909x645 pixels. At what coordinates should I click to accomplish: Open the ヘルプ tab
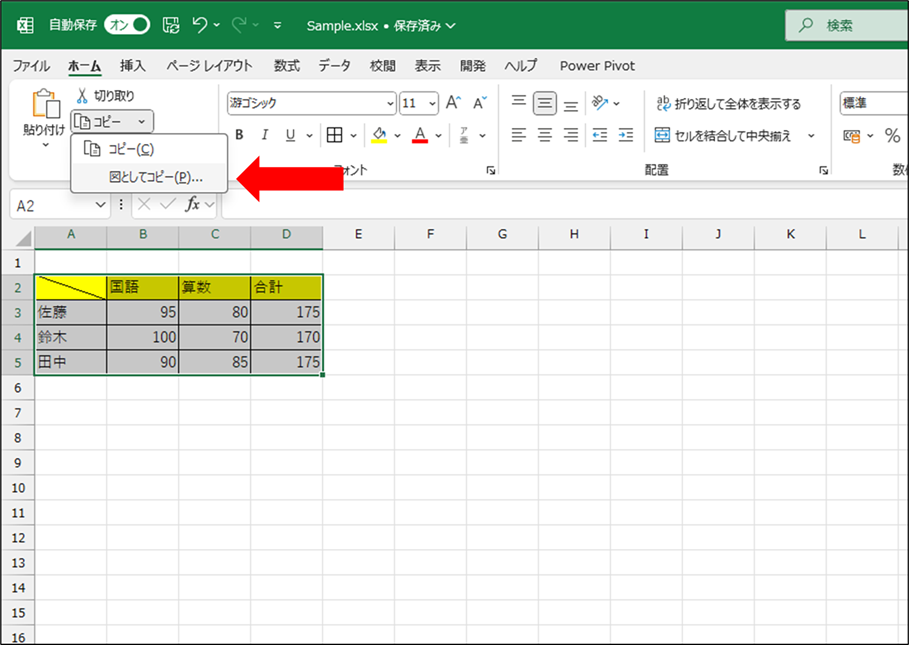521,65
